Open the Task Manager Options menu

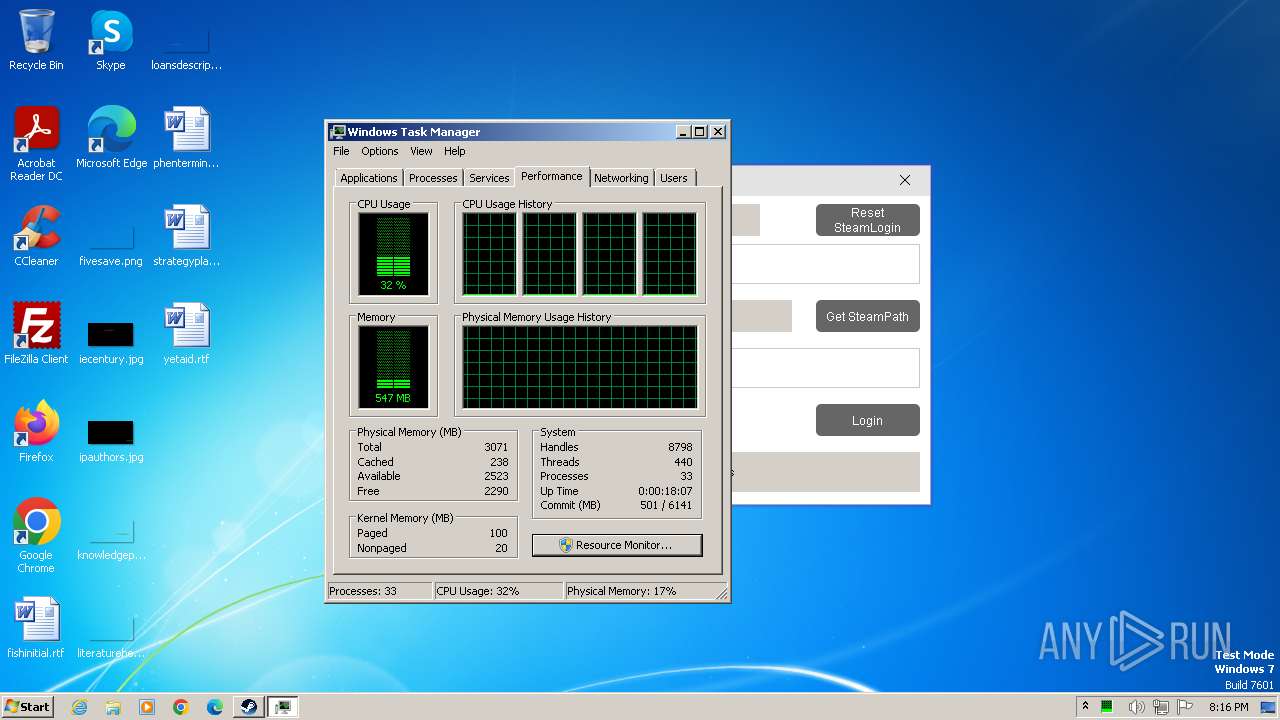pos(380,151)
